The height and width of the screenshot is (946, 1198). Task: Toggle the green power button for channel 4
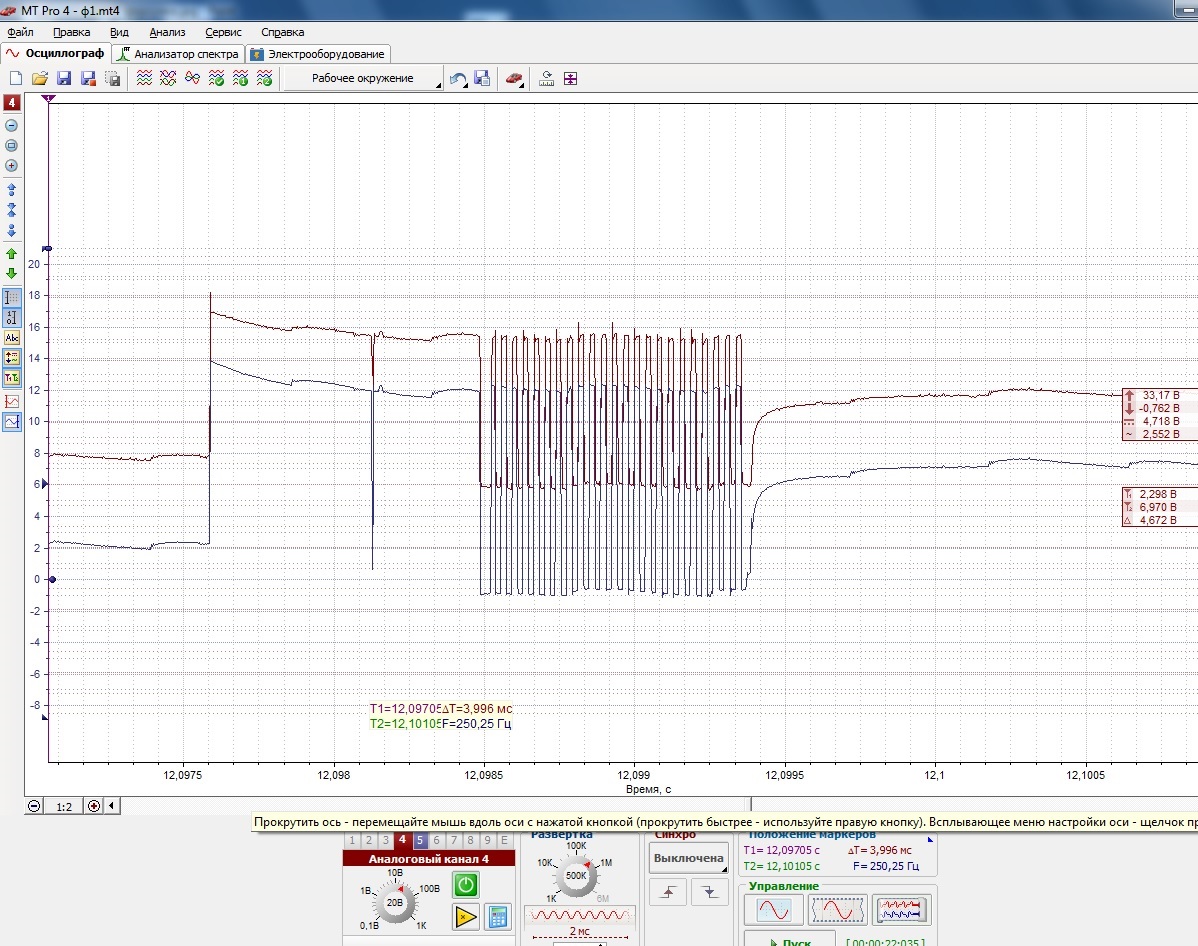[x=465, y=885]
